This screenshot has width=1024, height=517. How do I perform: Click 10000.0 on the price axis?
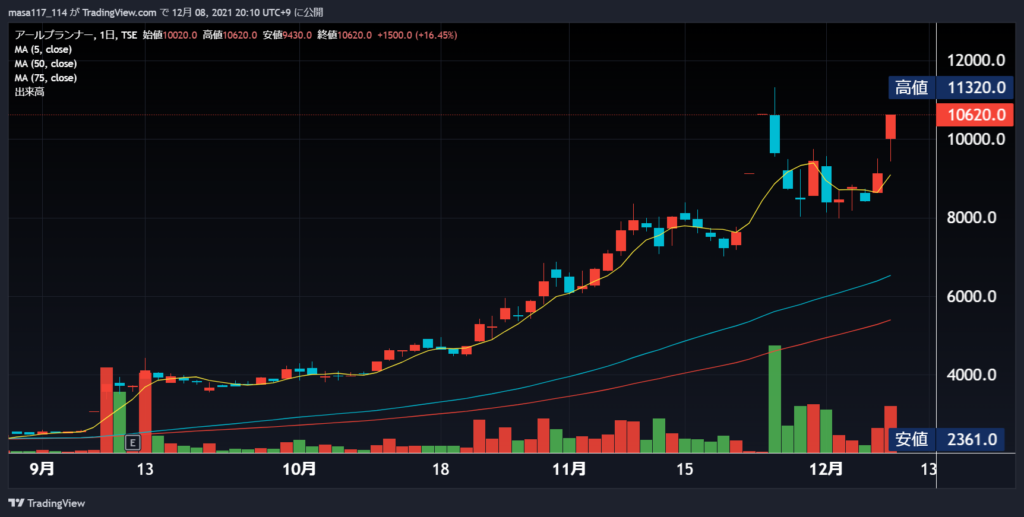pyautogui.click(x=976, y=139)
